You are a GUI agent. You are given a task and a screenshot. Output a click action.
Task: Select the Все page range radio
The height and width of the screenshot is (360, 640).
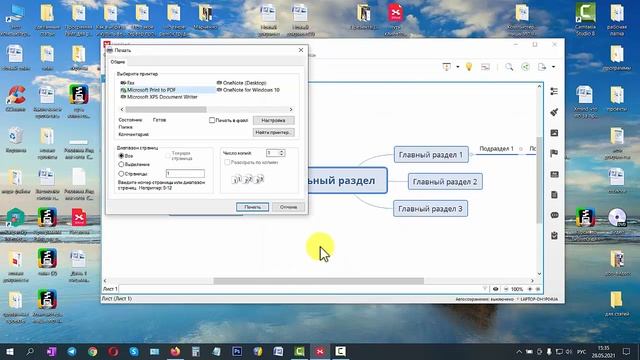(121, 156)
